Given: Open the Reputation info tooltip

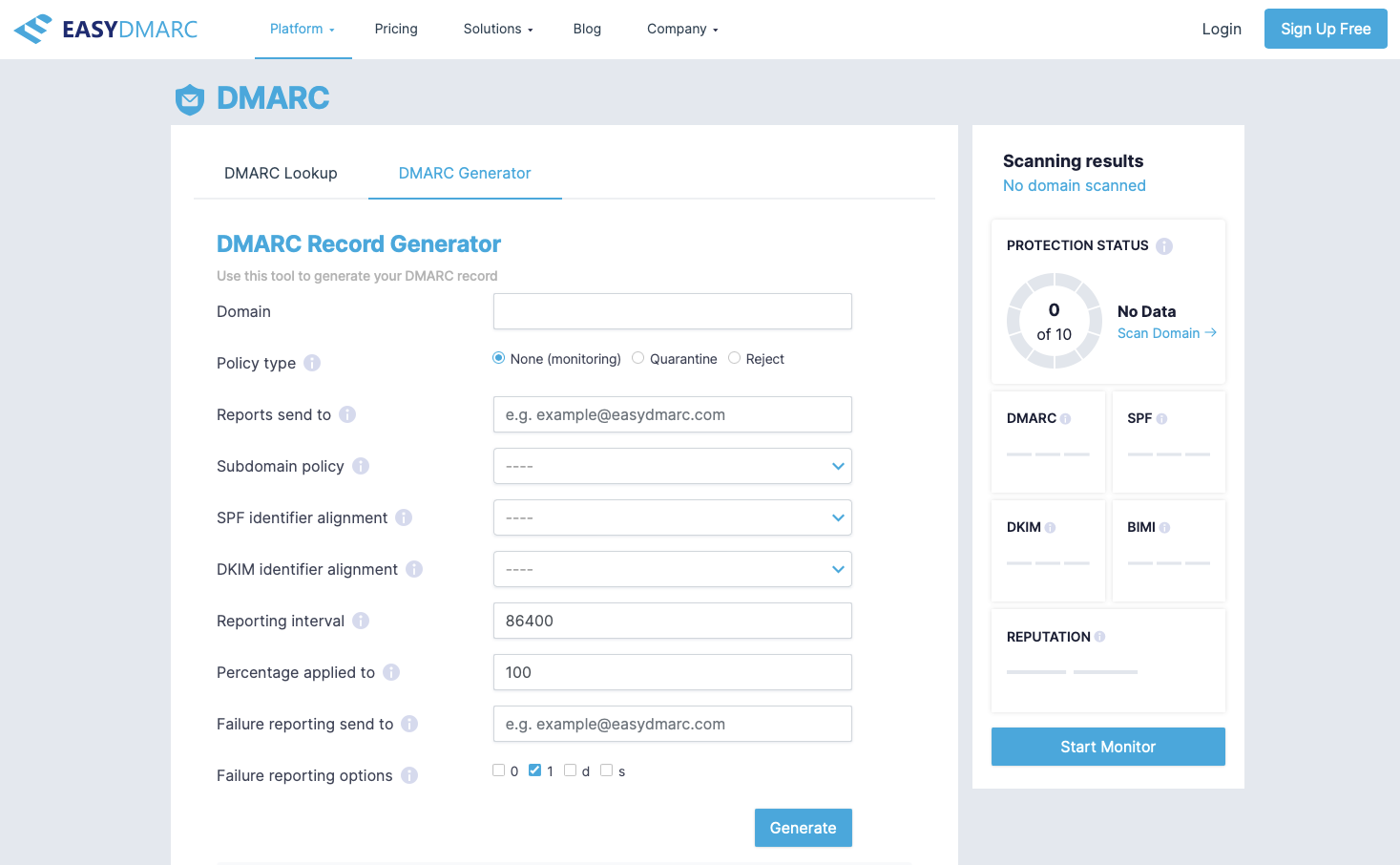Looking at the screenshot, I should [1100, 637].
